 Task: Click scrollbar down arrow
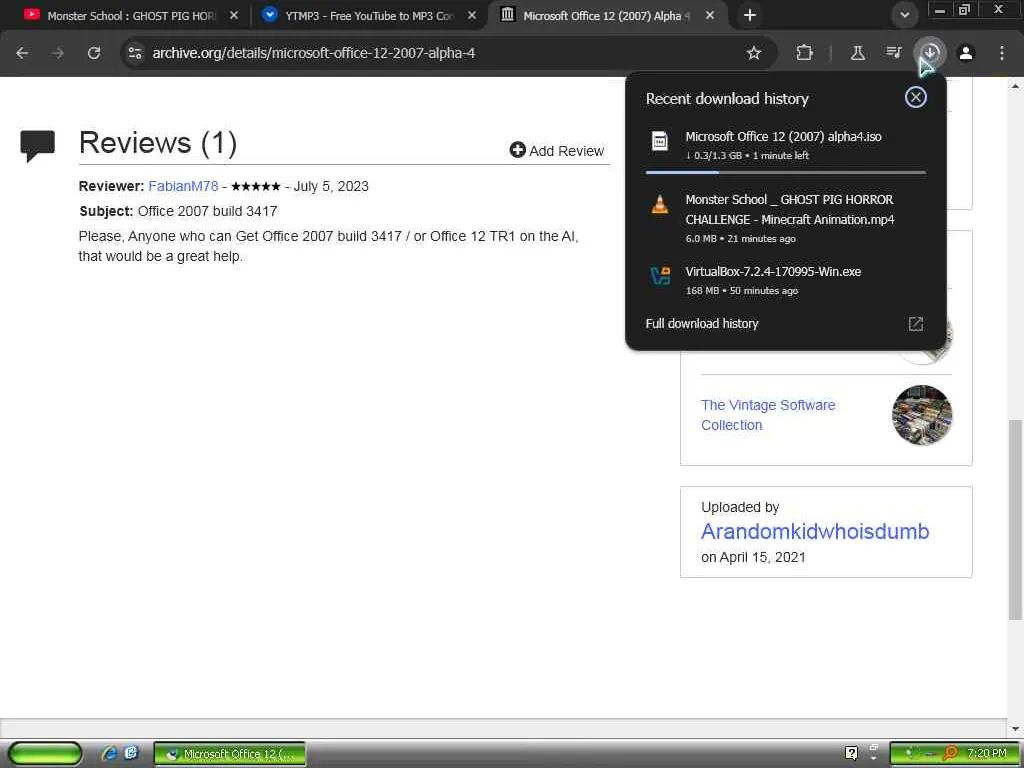coord(1016,728)
